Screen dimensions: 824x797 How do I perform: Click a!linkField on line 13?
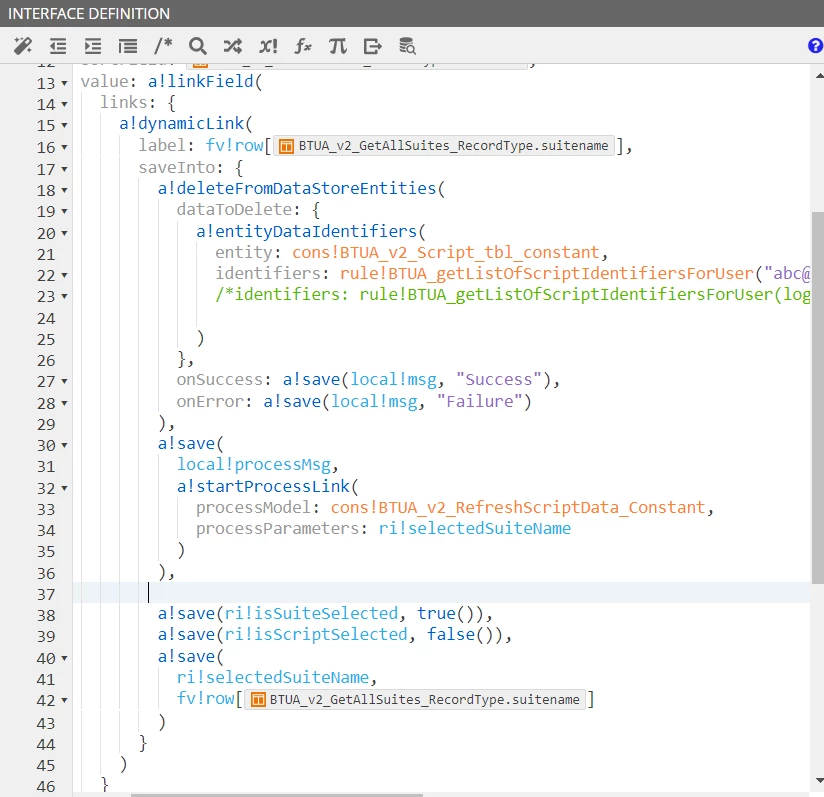(x=201, y=81)
